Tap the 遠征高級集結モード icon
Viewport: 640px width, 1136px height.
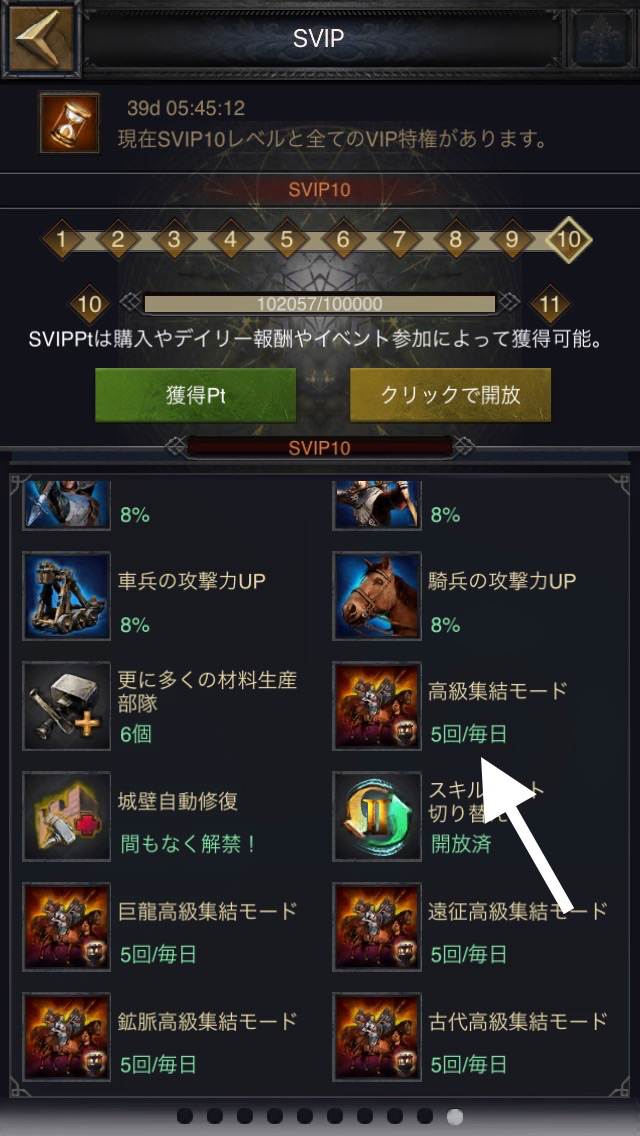point(377,927)
